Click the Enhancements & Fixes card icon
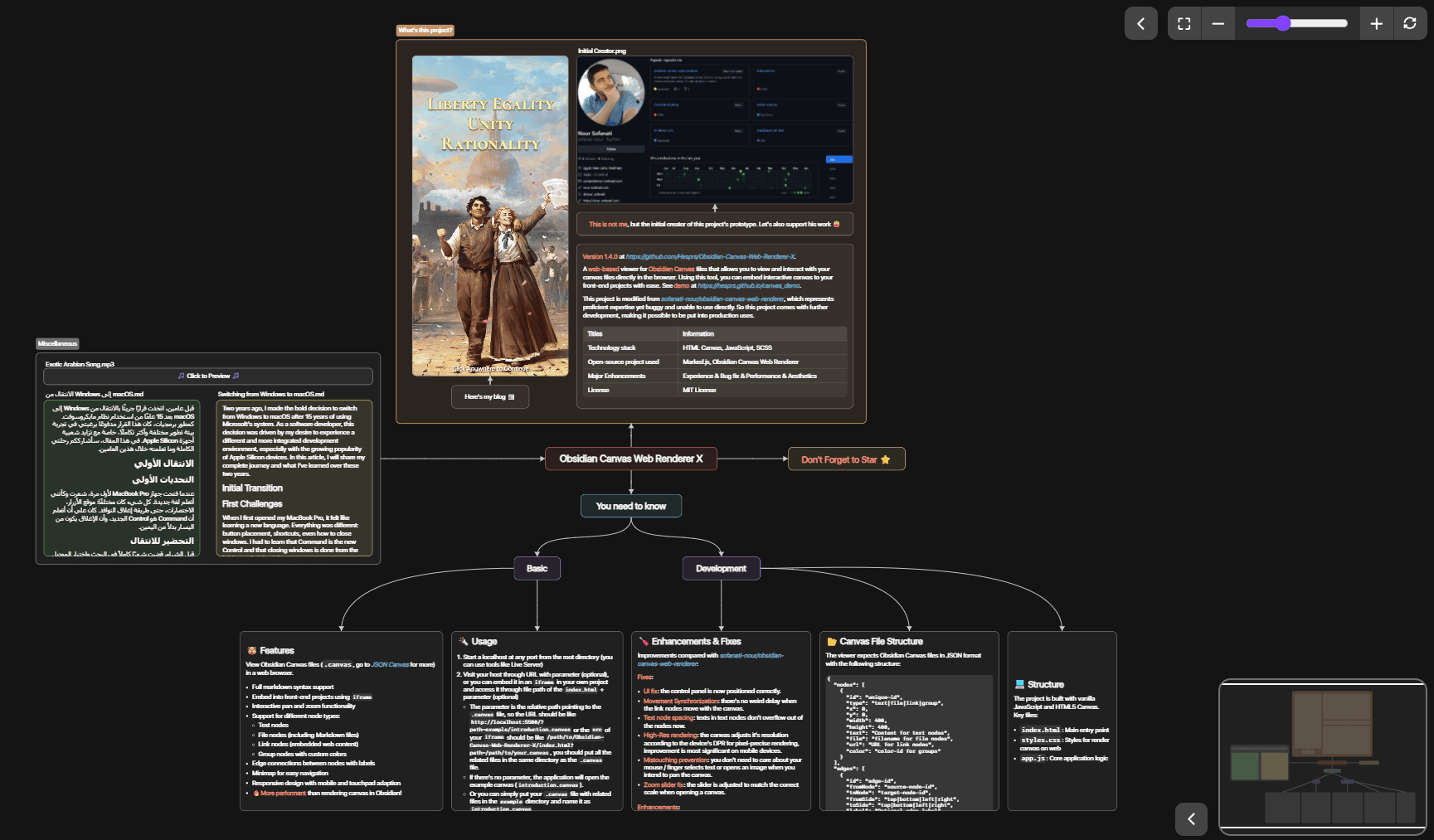 644,642
